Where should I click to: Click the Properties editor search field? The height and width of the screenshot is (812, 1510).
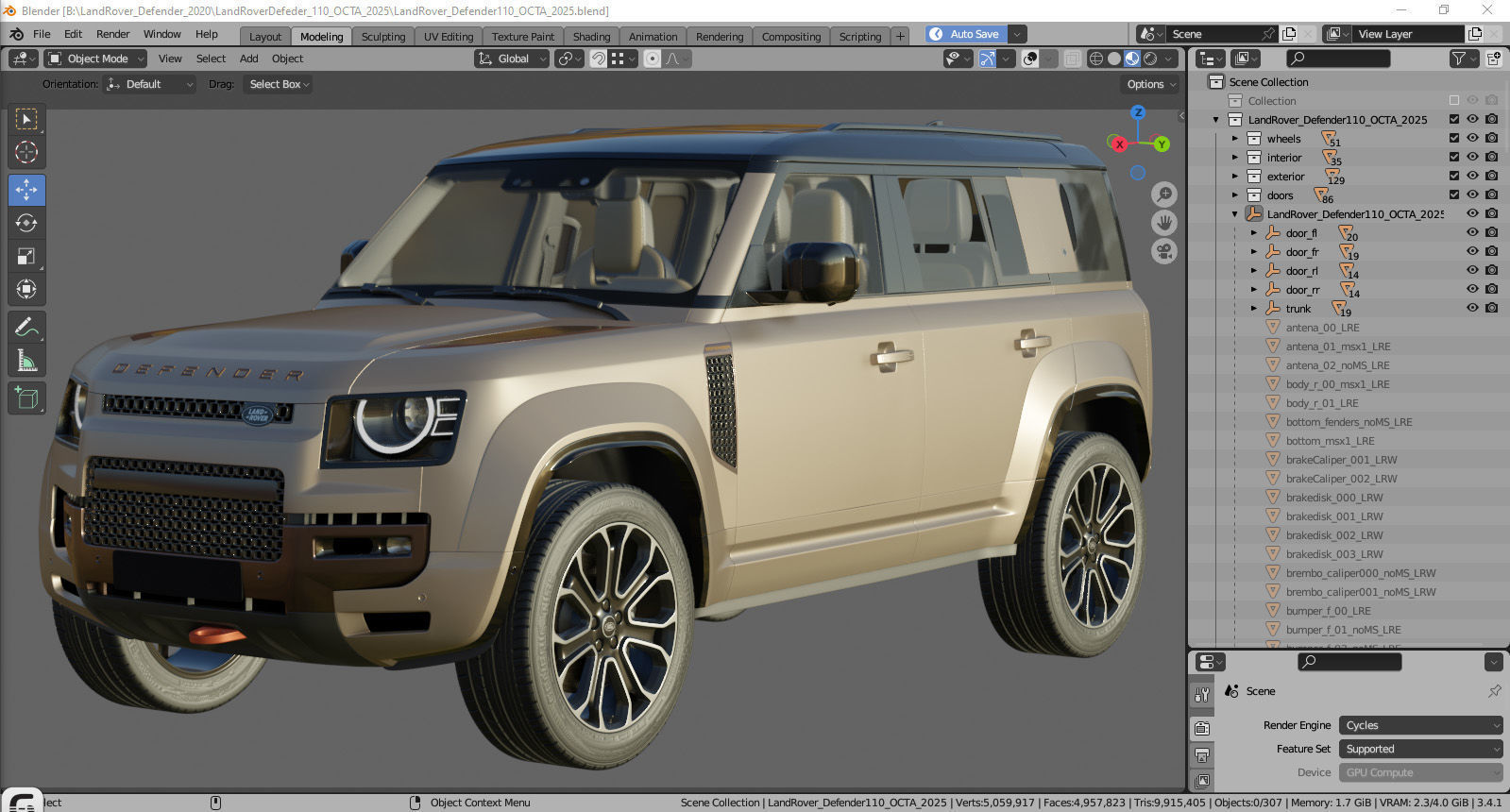point(1349,662)
